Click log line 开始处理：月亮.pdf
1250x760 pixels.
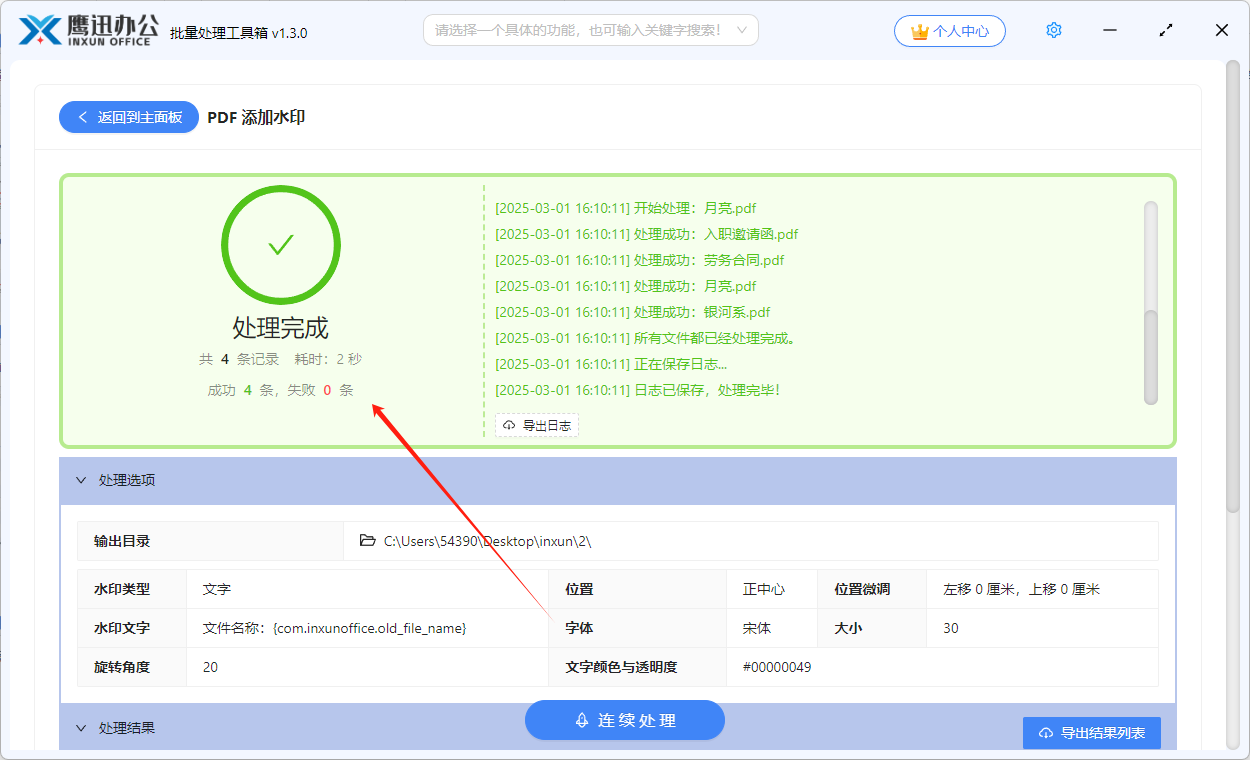tap(626, 208)
